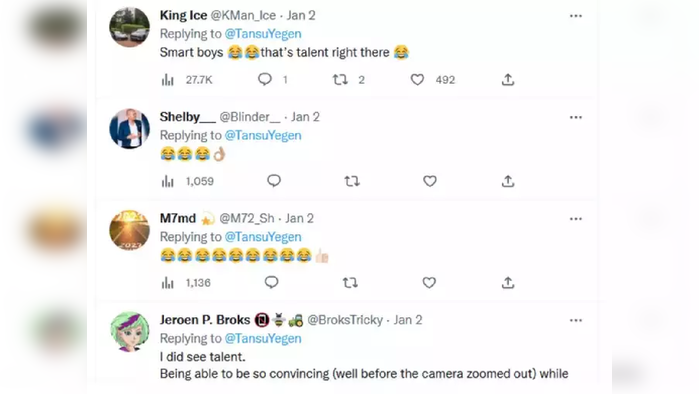This screenshot has height=394, width=699.
Task: Open @TansuYegen link in King Ice's reply
Action: pos(263,34)
